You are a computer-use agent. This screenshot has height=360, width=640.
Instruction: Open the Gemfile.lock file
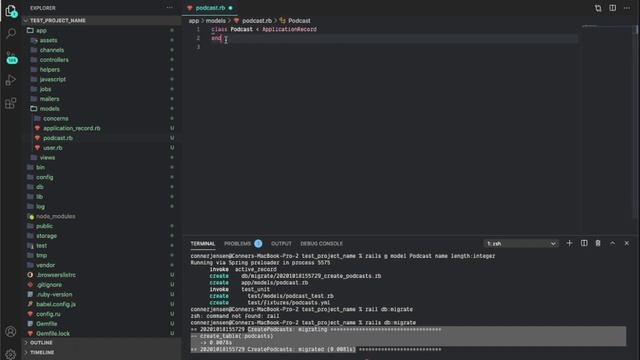(x=53, y=334)
